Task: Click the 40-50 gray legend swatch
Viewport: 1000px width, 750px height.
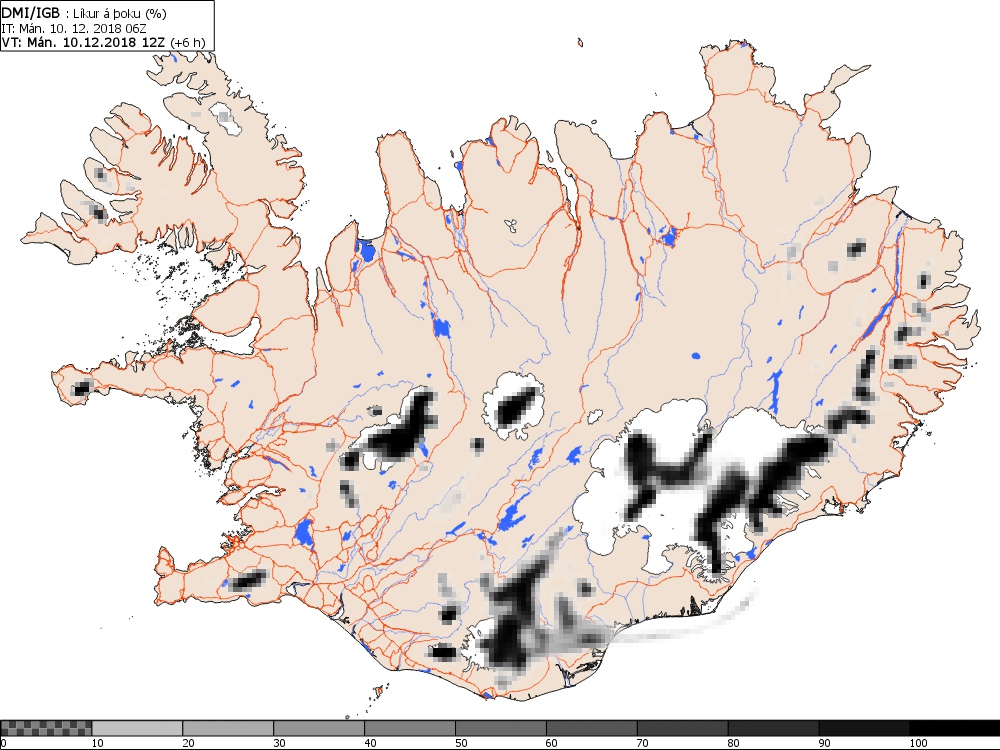Action: (x=409, y=728)
